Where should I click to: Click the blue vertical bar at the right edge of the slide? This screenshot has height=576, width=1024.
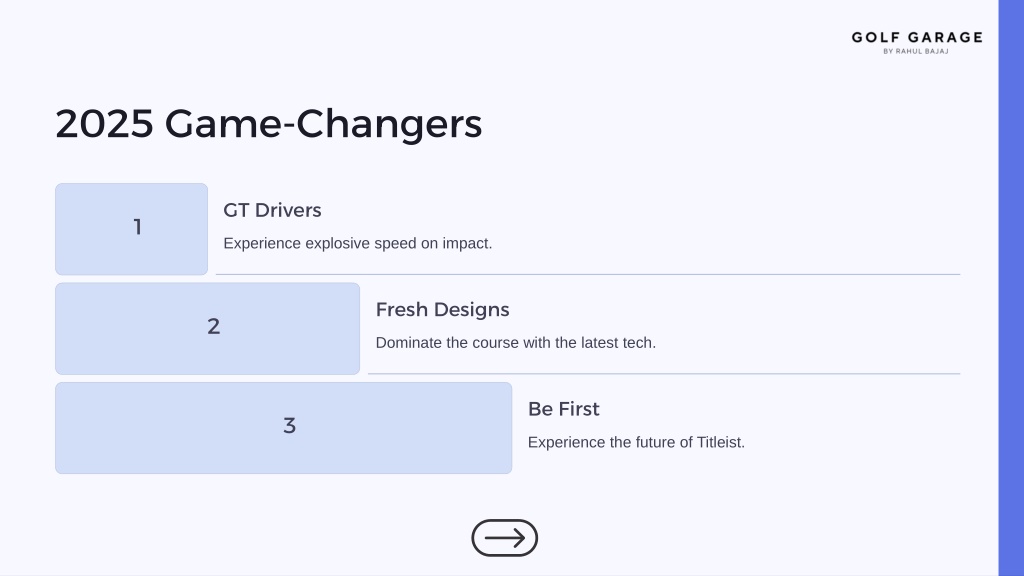[1011, 288]
